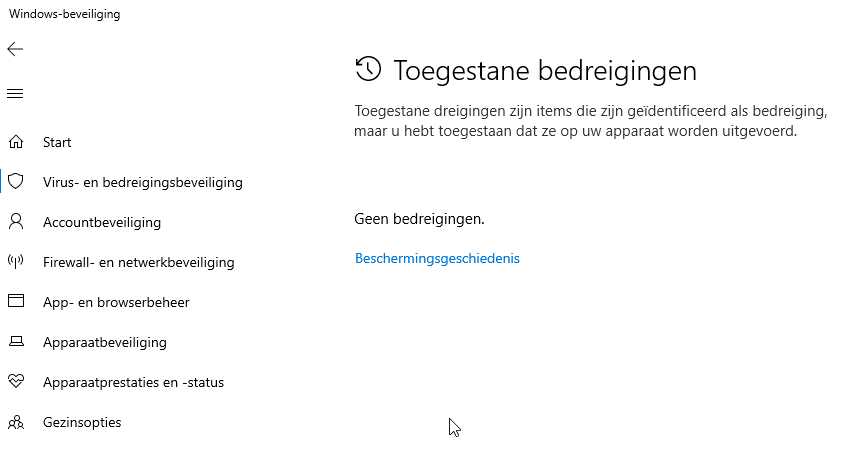Click the window icon for app control
The height and width of the screenshot is (458, 861).
[x=16, y=301]
